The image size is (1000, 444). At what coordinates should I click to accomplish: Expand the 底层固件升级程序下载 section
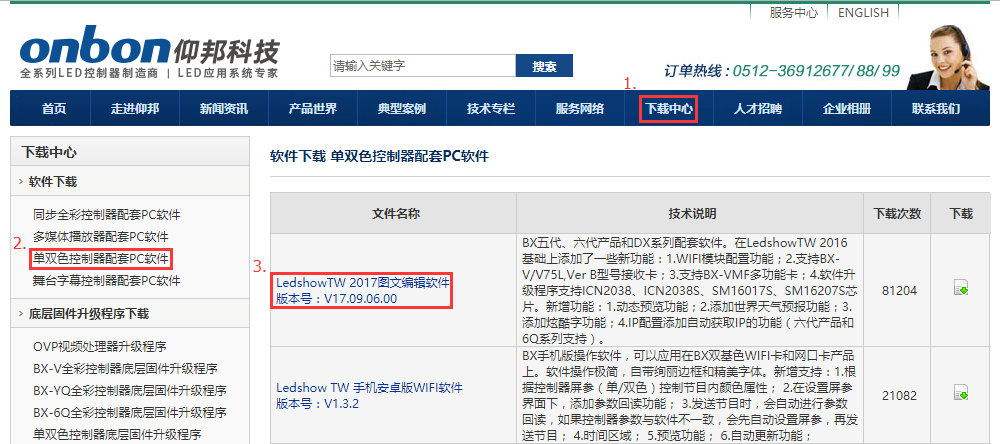click(88, 314)
